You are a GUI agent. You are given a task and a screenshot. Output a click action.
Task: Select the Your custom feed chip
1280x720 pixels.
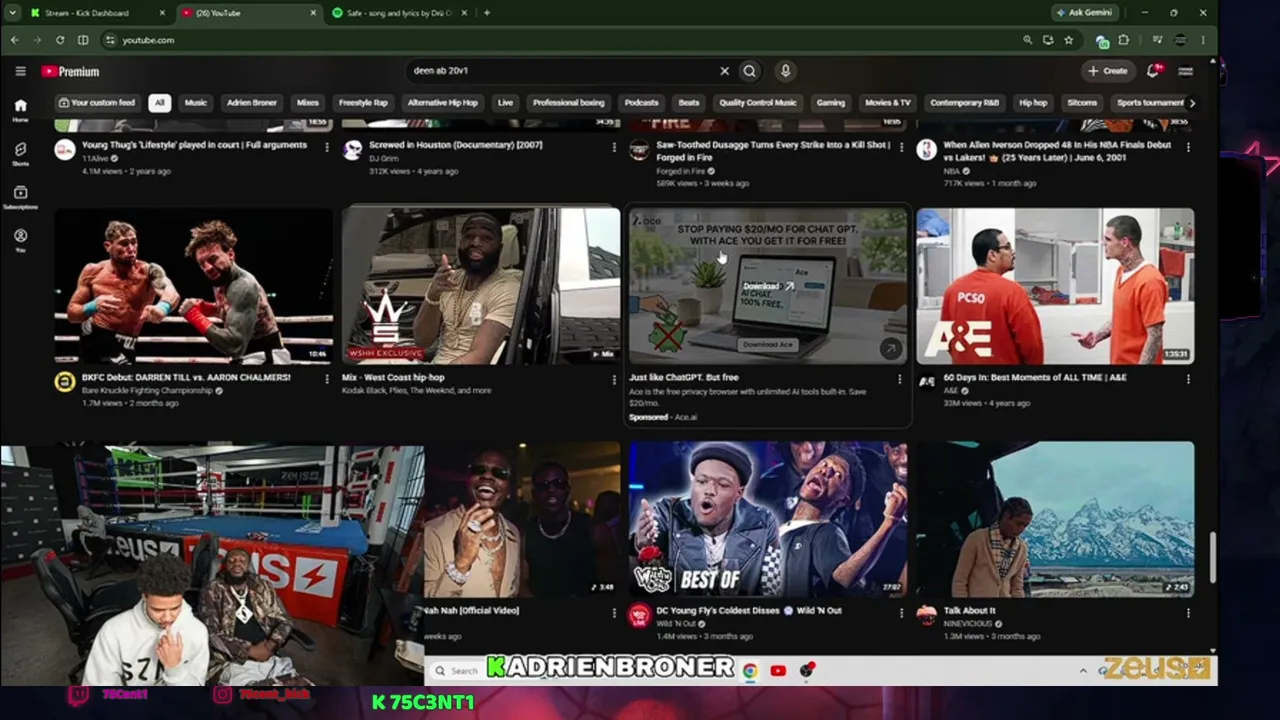point(97,102)
